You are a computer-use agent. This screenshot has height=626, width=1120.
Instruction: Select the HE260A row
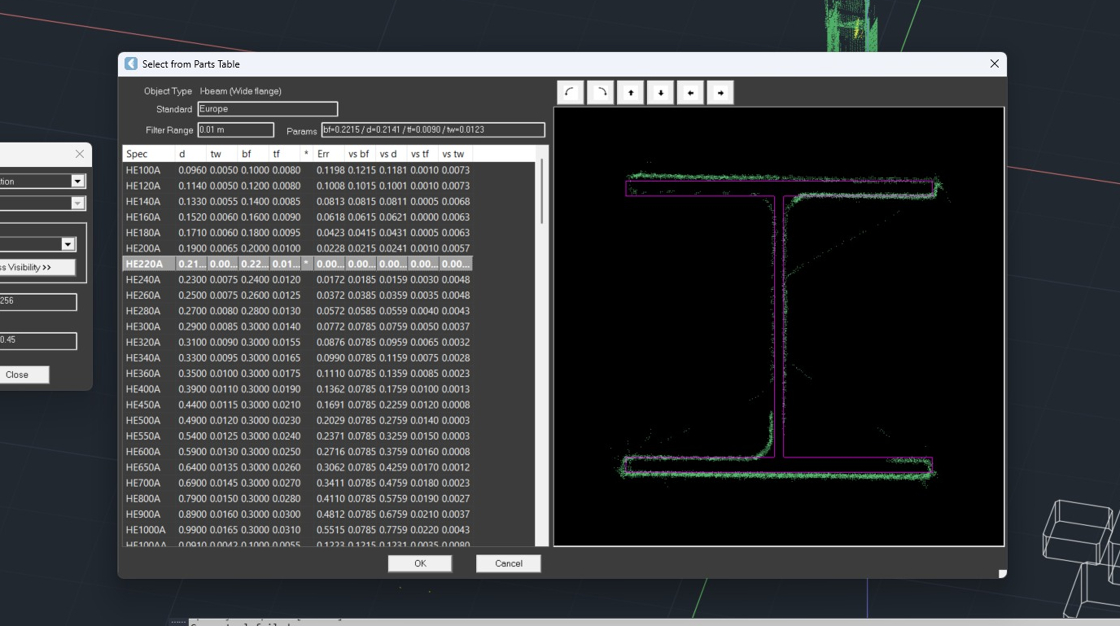pyautogui.click(x=297, y=295)
